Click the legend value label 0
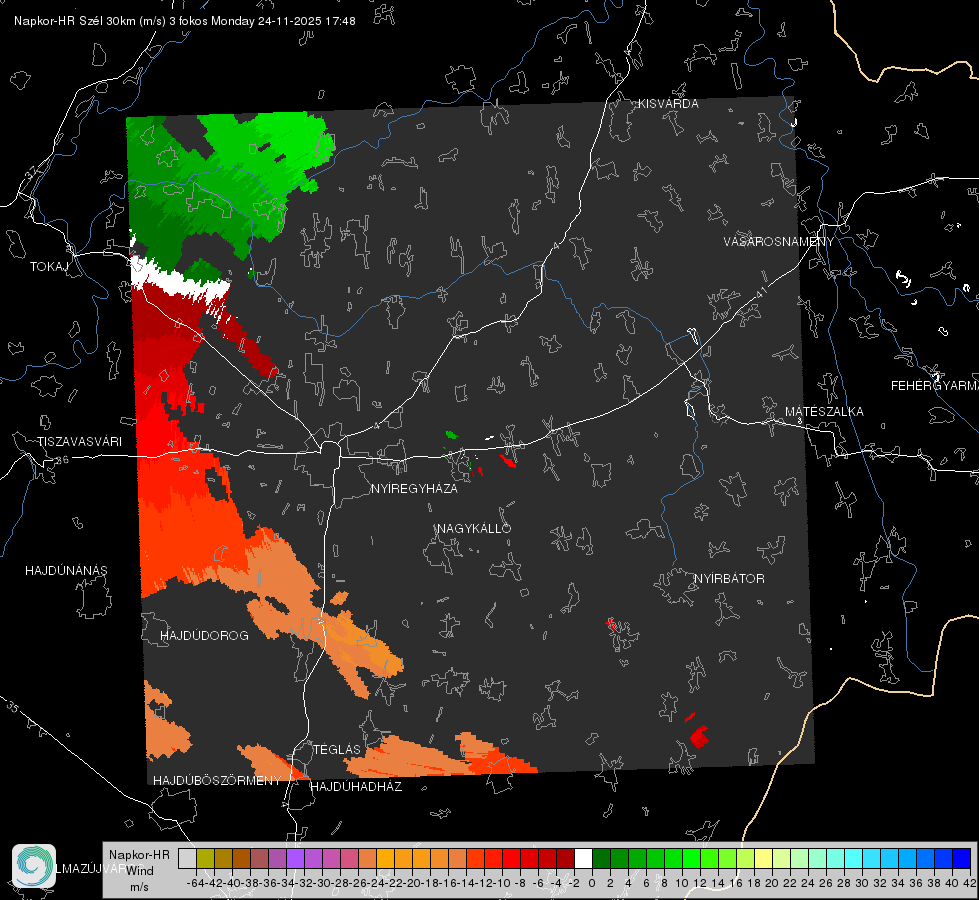This screenshot has width=979, height=900. tap(592, 883)
